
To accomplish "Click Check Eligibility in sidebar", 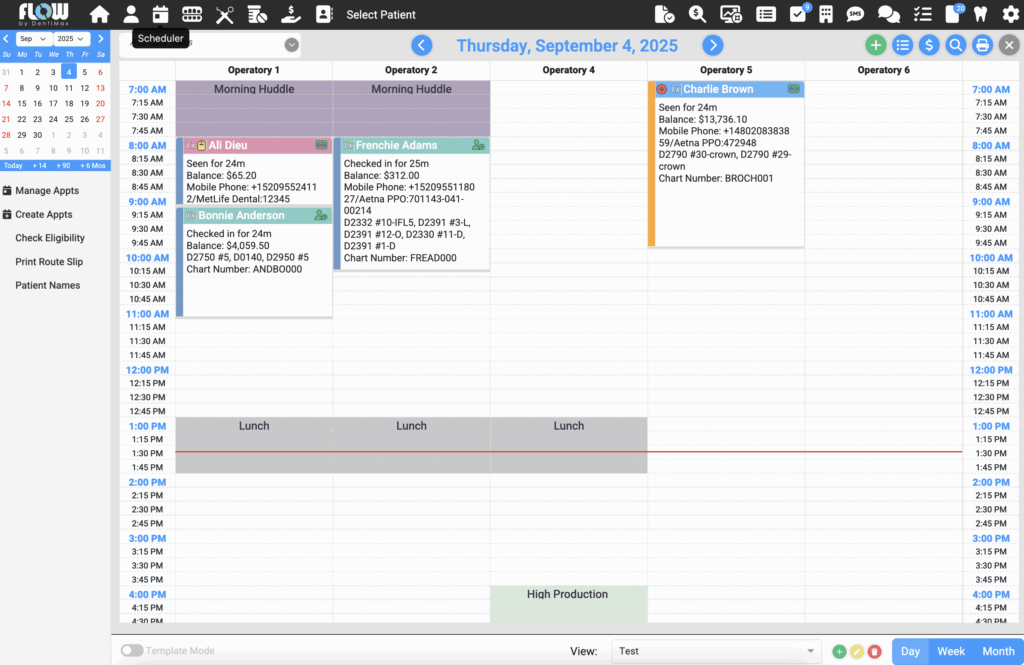I will [50, 238].
